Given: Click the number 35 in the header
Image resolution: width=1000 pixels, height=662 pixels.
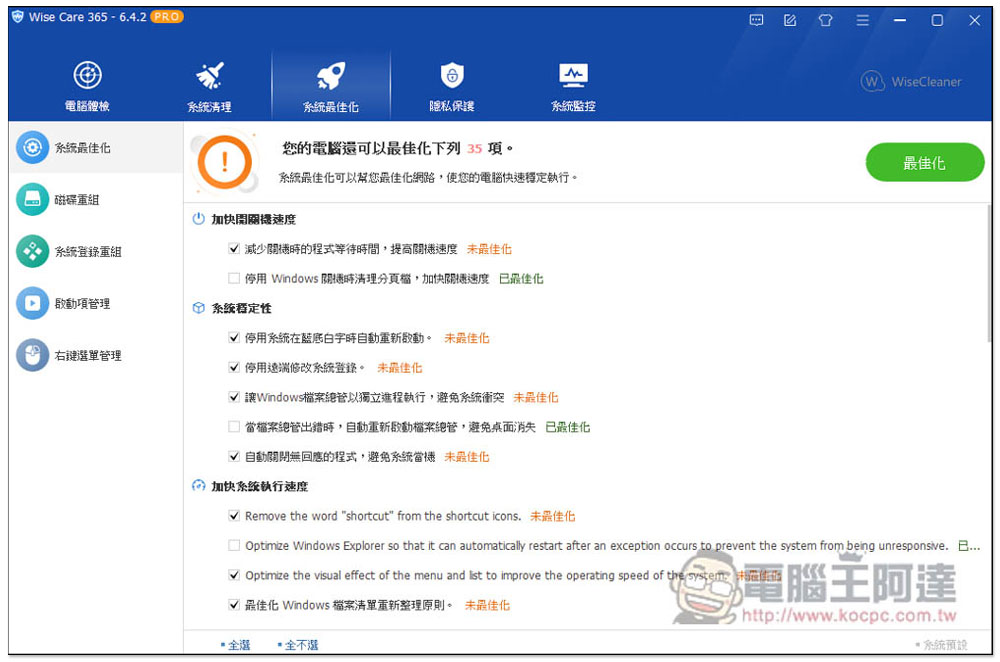Looking at the screenshot, I should (474, 149).
